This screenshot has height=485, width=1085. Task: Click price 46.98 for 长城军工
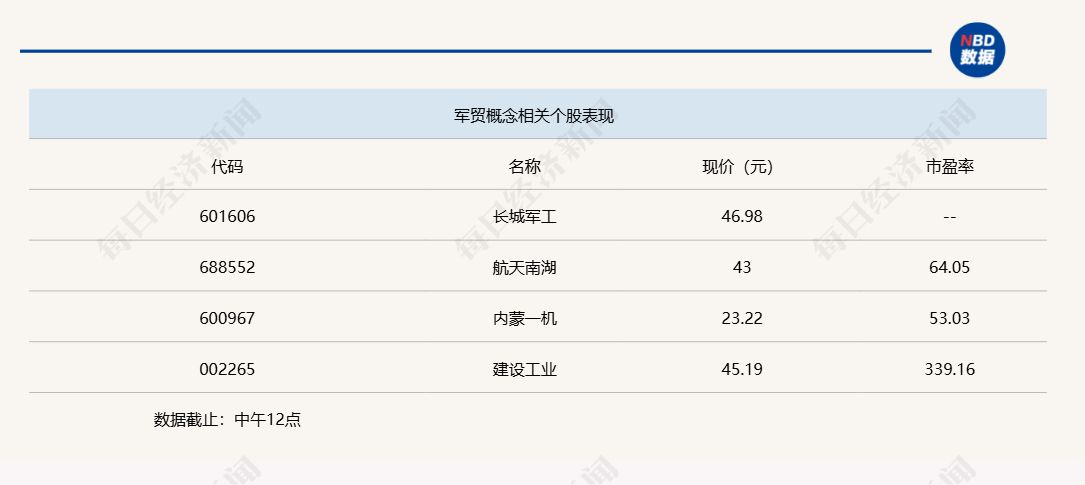741,216
